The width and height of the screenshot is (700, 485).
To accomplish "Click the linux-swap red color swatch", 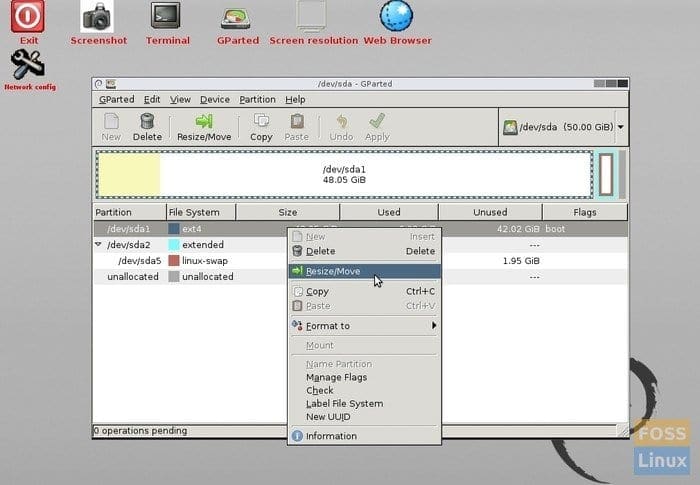I will 174,261.
